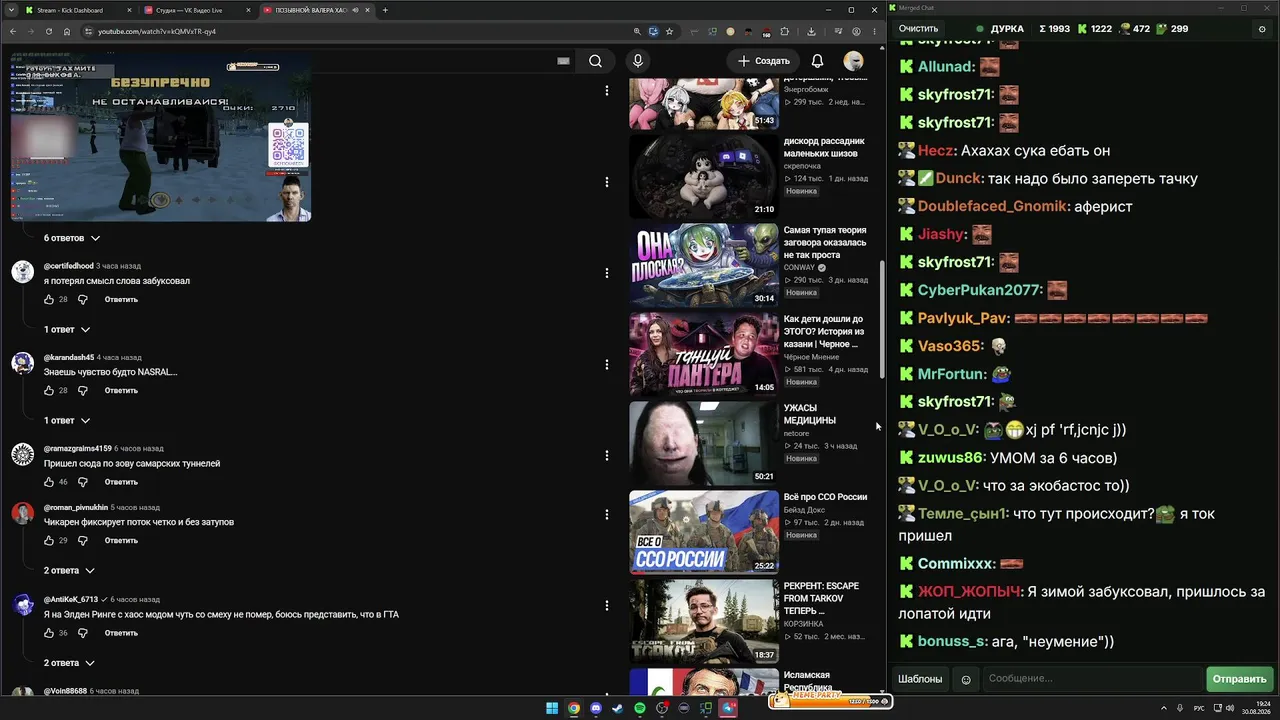Open the pinned mini video player

tap(161, 137)
